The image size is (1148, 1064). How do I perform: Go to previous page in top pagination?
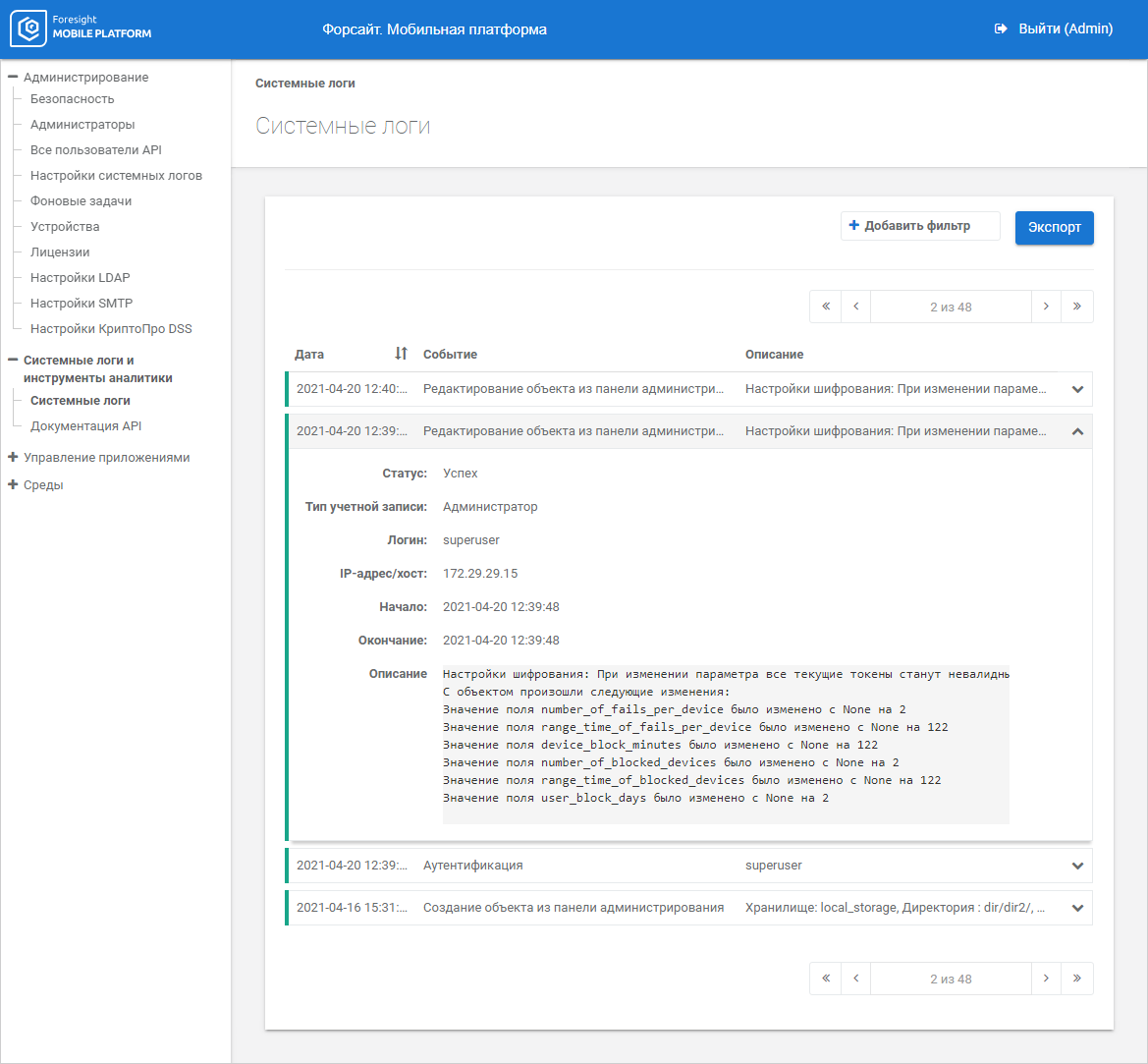coord(855,307)
